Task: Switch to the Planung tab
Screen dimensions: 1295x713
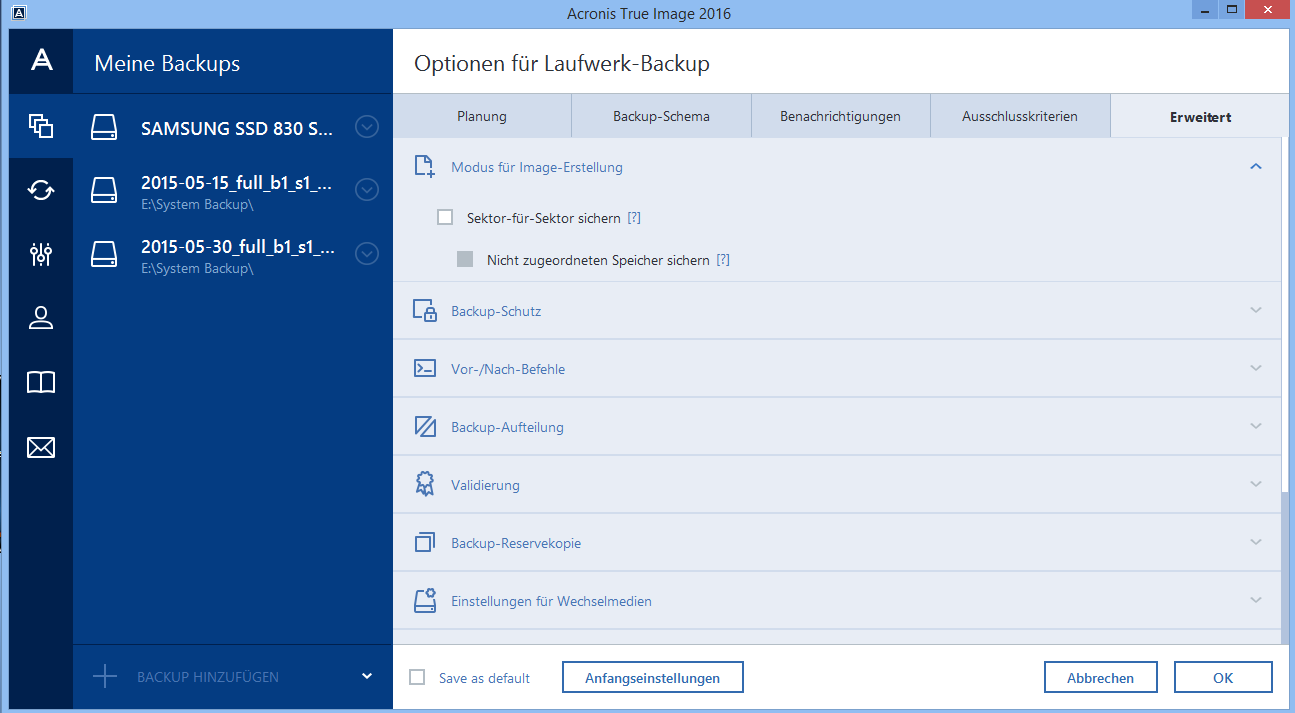Action: tap(482, 117)
